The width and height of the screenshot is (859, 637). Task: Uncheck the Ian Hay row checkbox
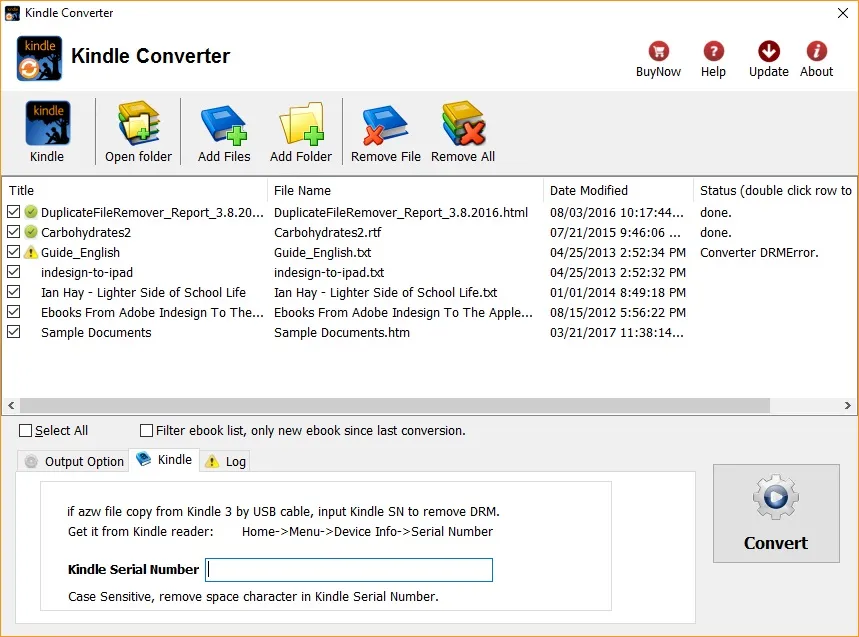[x=14, y=291]
